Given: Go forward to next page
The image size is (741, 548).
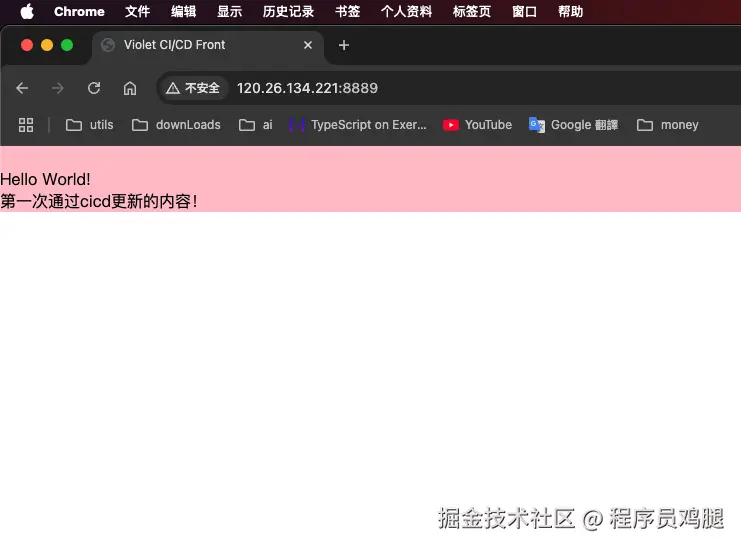Looking at the screenshot, I should click(58, 88).
